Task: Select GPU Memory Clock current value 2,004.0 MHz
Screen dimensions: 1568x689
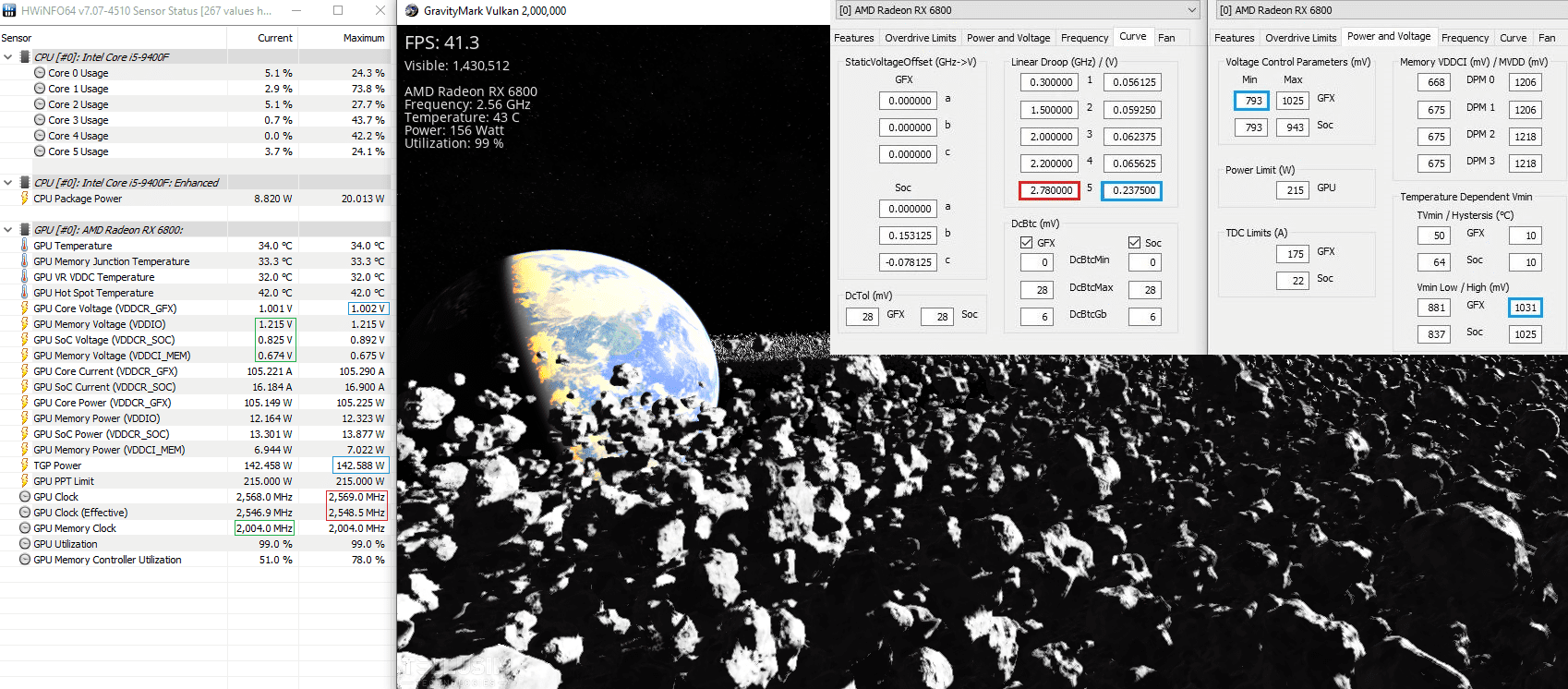Action: tap(264, 528)
